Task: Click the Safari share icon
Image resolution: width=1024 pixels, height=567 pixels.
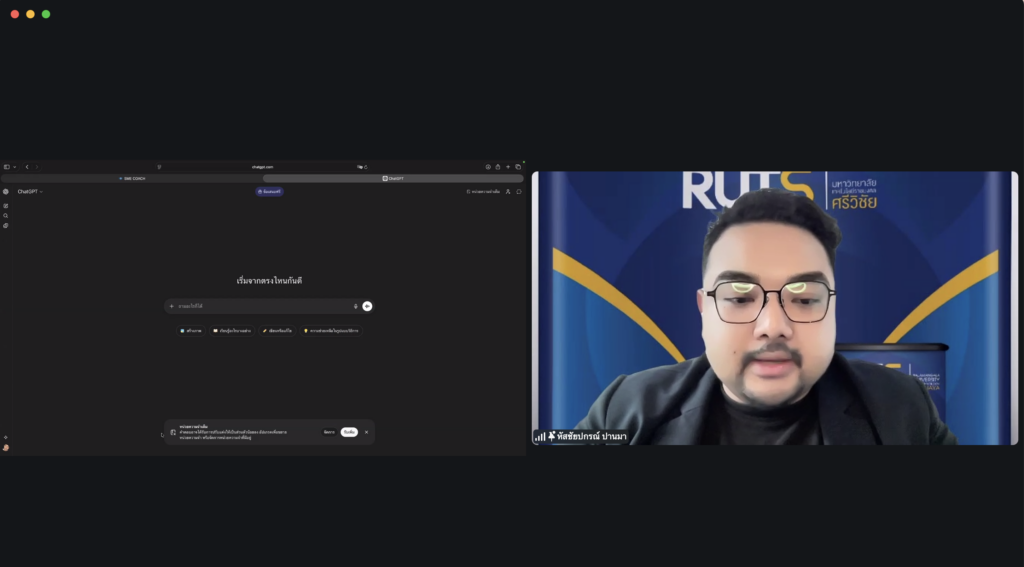Action: (x=498, y=167)
